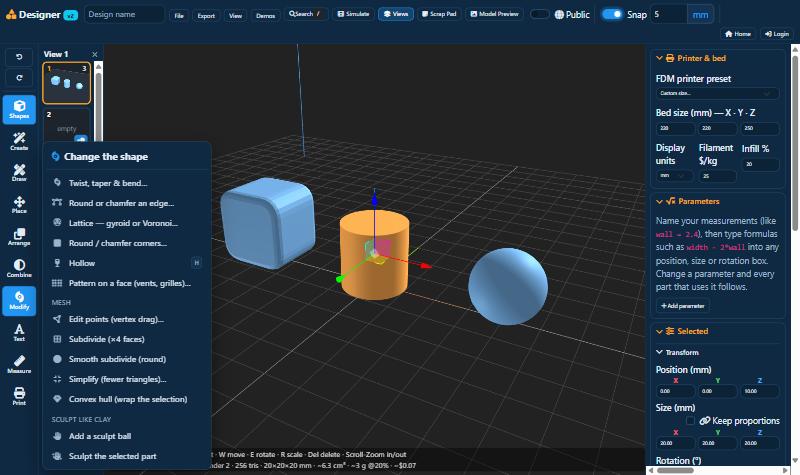This screenshot has width=800, height=475.
Task: Choose Subdivide (×4 faces)
Action: tap(127, 339)
